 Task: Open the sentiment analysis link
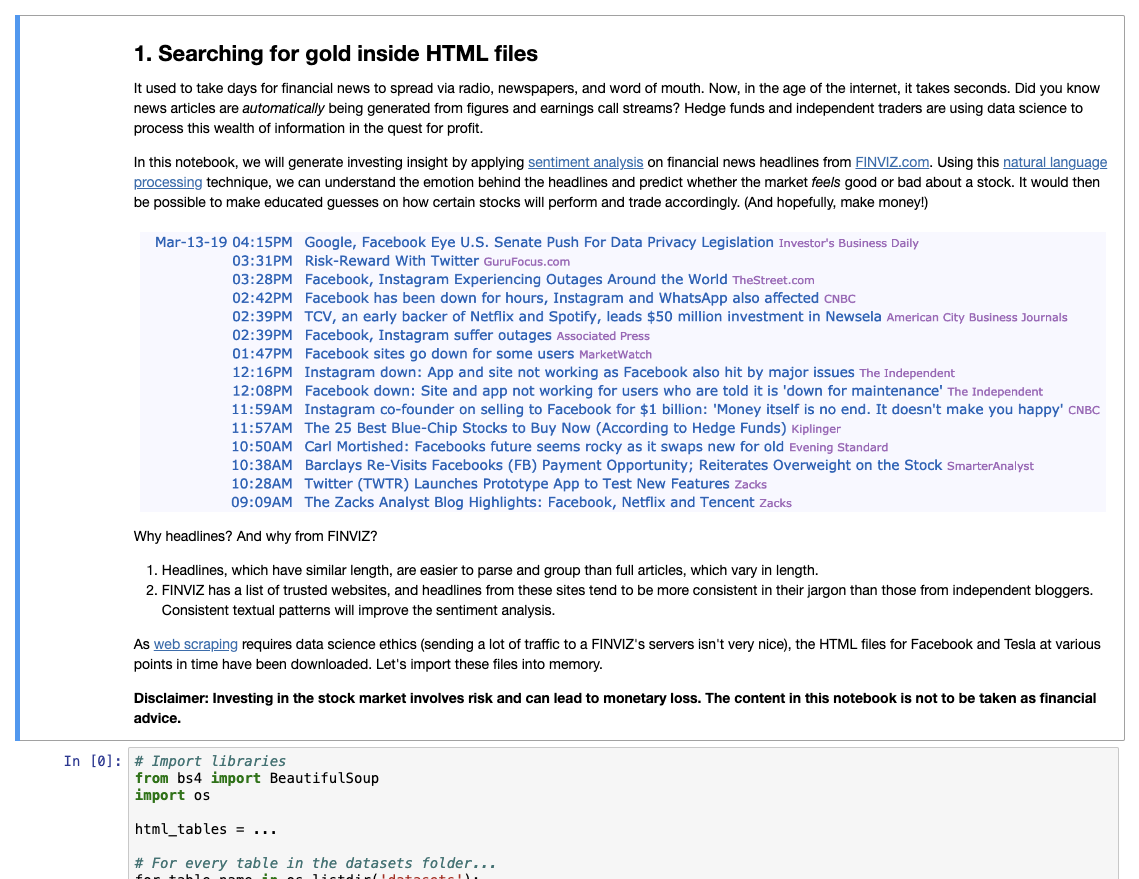(x=585, y=163)
